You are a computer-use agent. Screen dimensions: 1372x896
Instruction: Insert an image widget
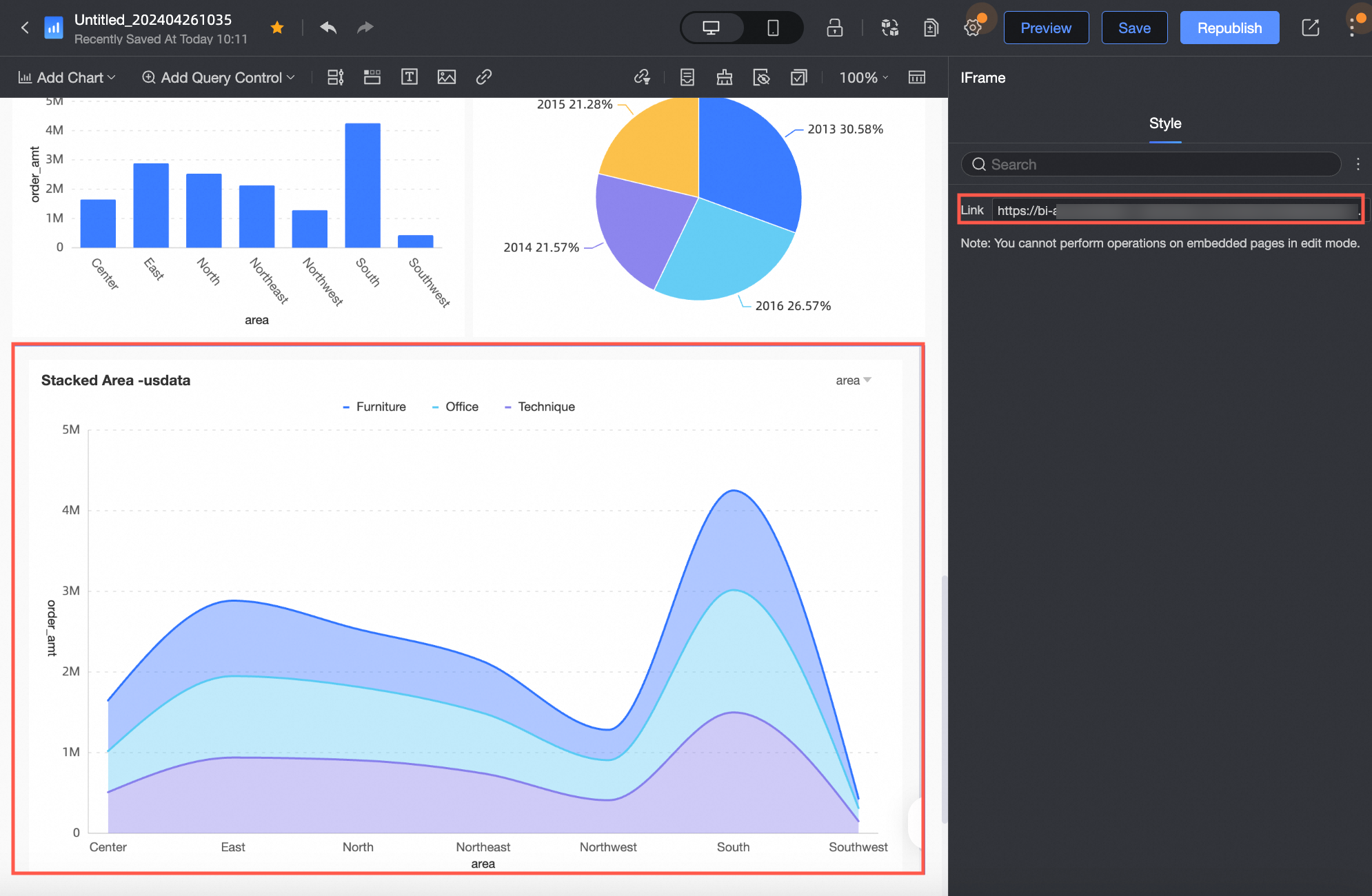tap(447, 77)
